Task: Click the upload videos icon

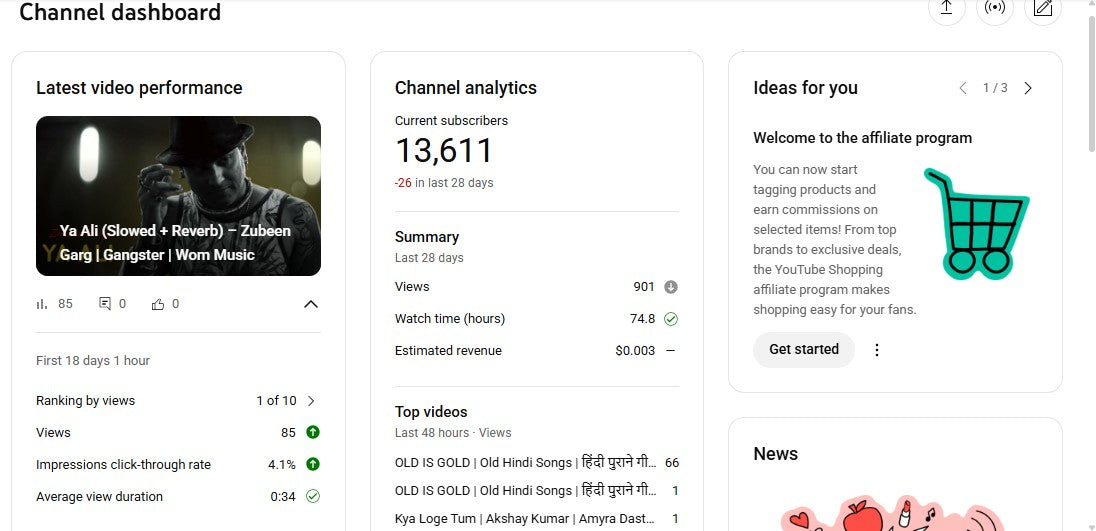Action: point(946,8)
